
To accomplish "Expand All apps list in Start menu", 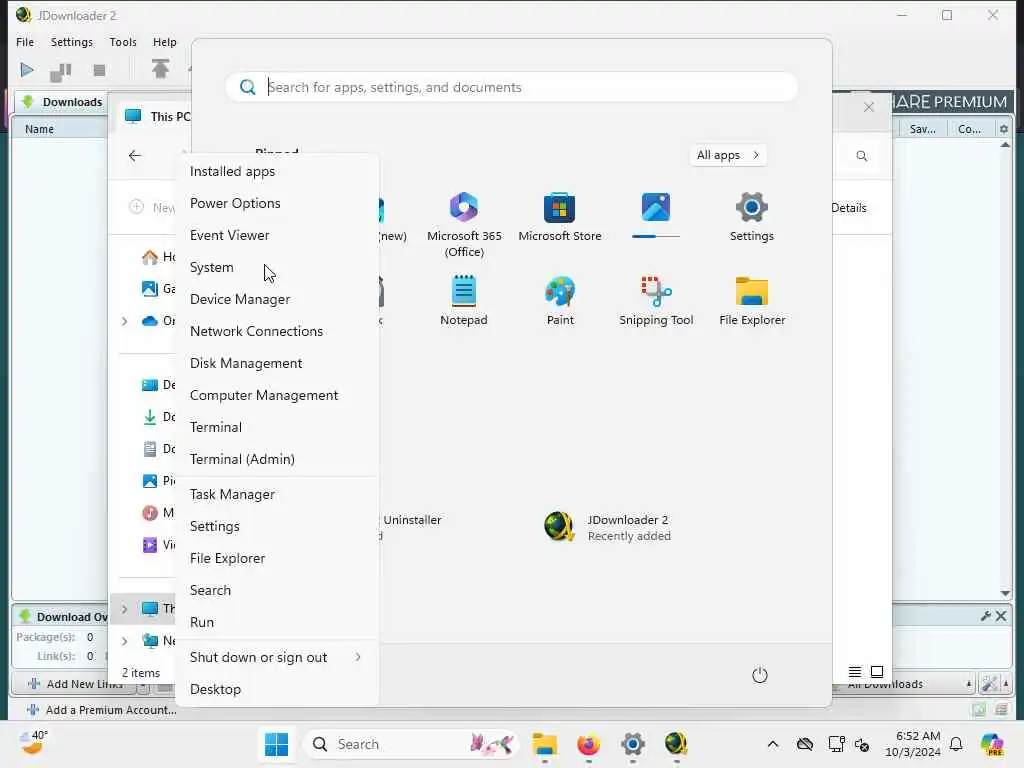I will 728,155.
